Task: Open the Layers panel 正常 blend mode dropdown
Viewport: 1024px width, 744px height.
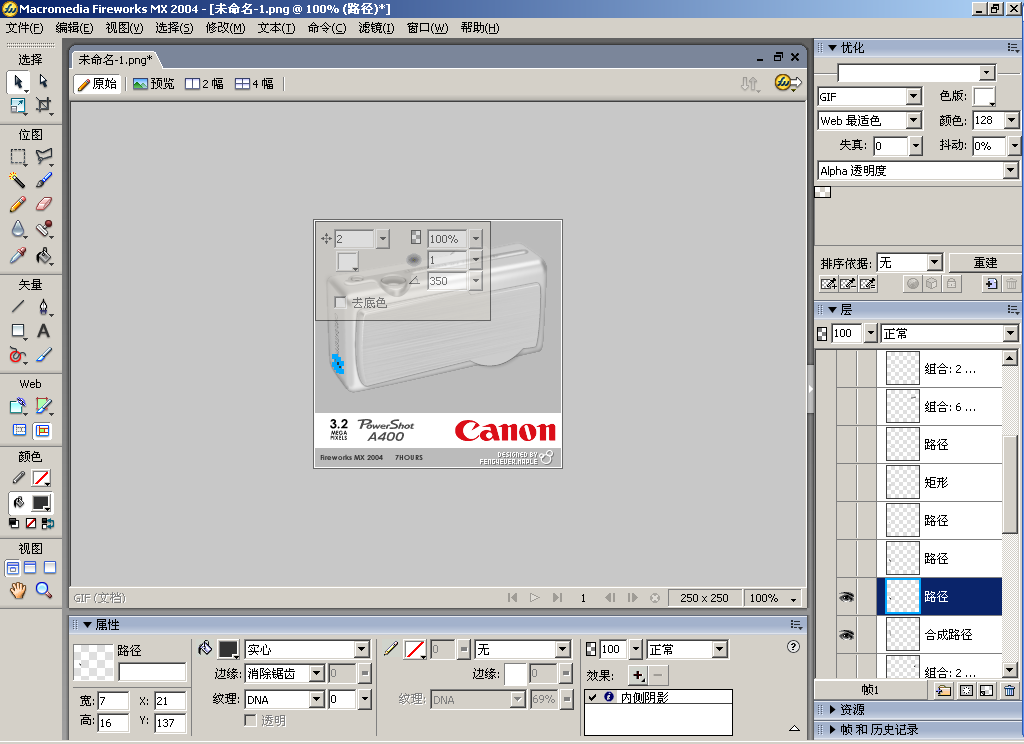Action: click(1011, 334)
